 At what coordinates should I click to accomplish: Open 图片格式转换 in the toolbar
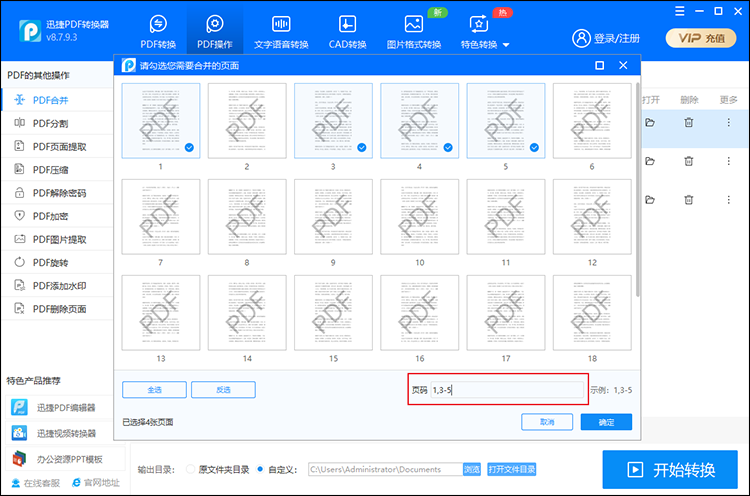coord(414,32)
